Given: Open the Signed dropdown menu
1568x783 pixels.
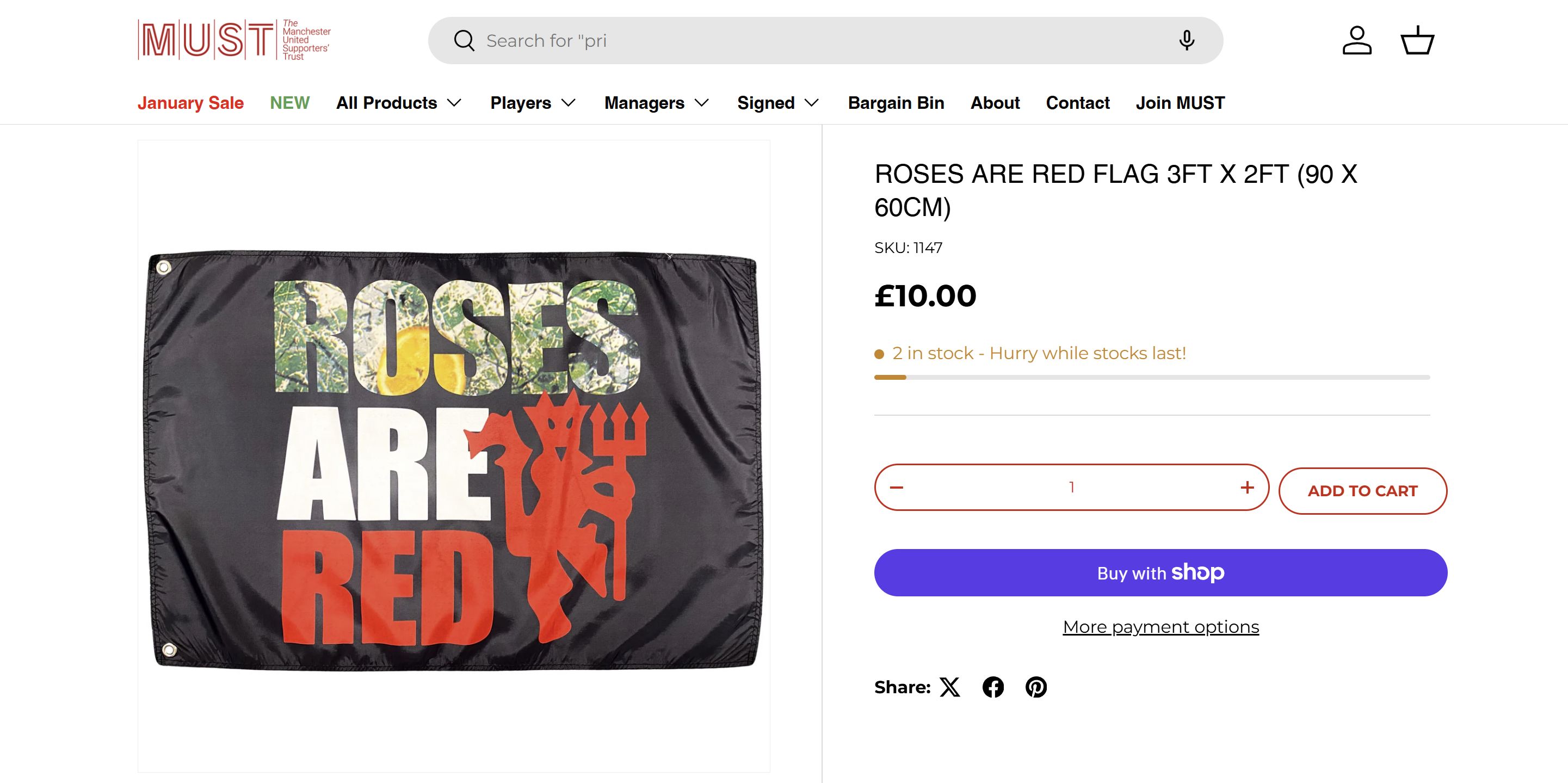Looking at the screenshot, I should point(778,103).
